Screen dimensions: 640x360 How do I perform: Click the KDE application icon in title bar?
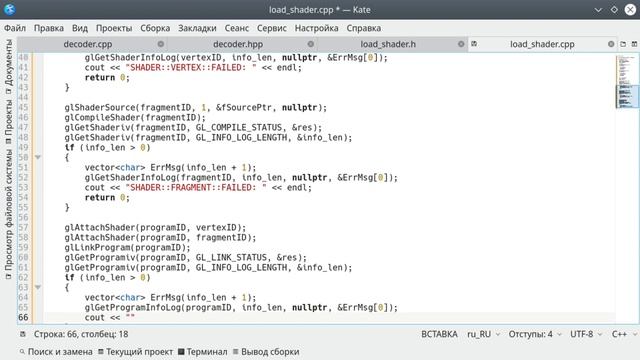[10, 9]
